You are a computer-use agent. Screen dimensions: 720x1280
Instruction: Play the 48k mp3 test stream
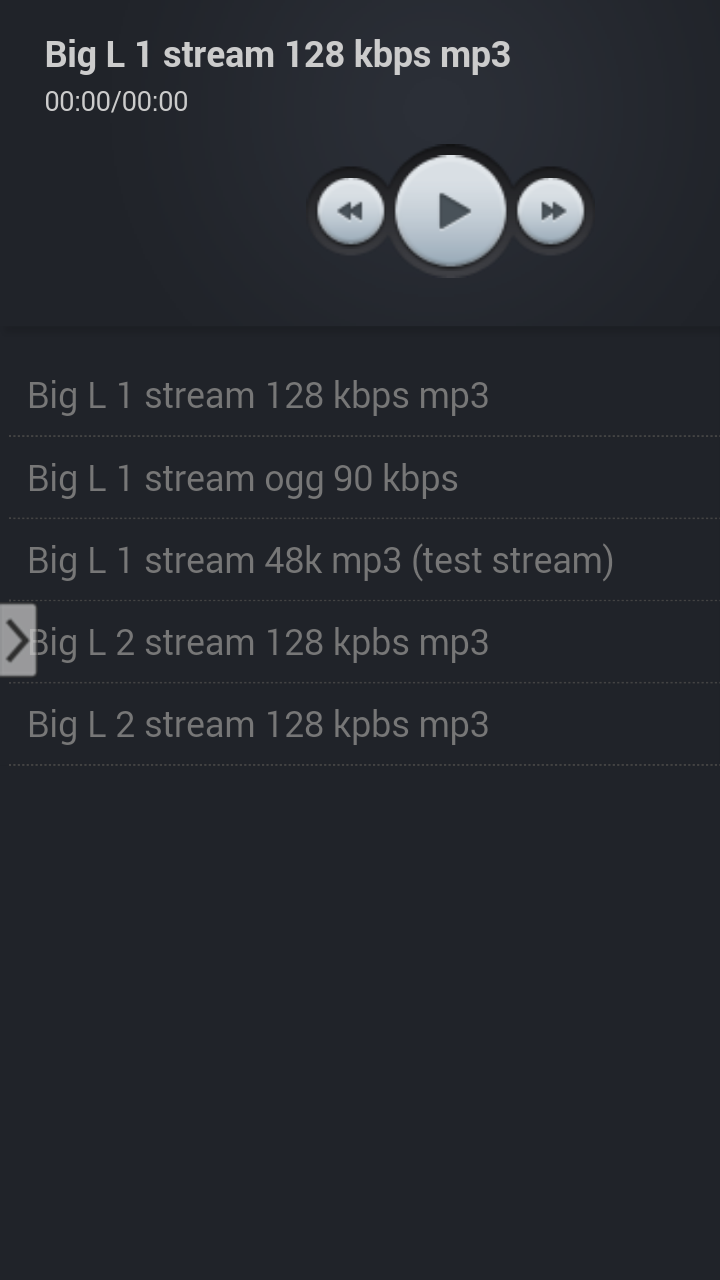(320, 560)
